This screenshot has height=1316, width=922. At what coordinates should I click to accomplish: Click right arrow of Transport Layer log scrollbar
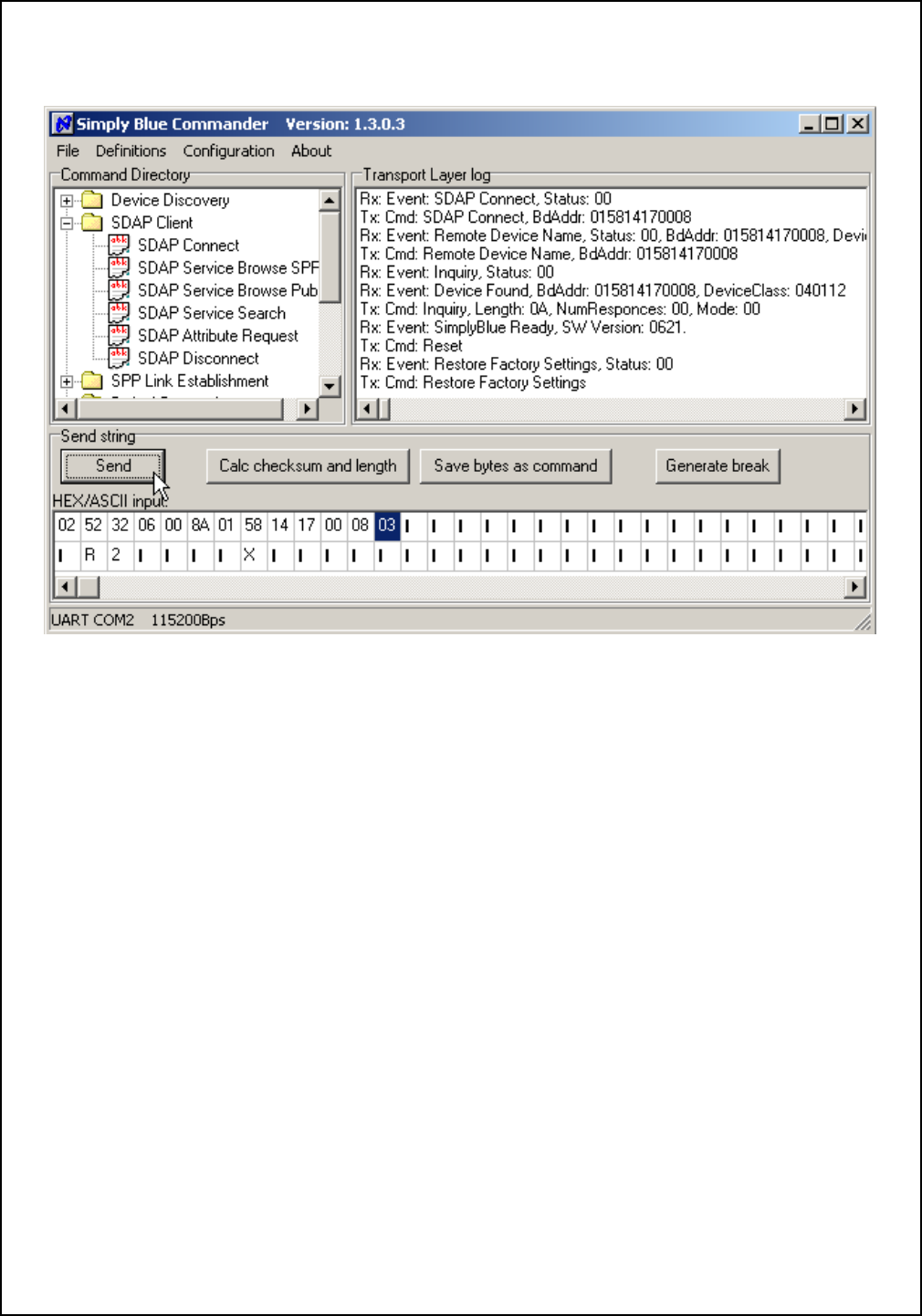click(x=855, y=408)
